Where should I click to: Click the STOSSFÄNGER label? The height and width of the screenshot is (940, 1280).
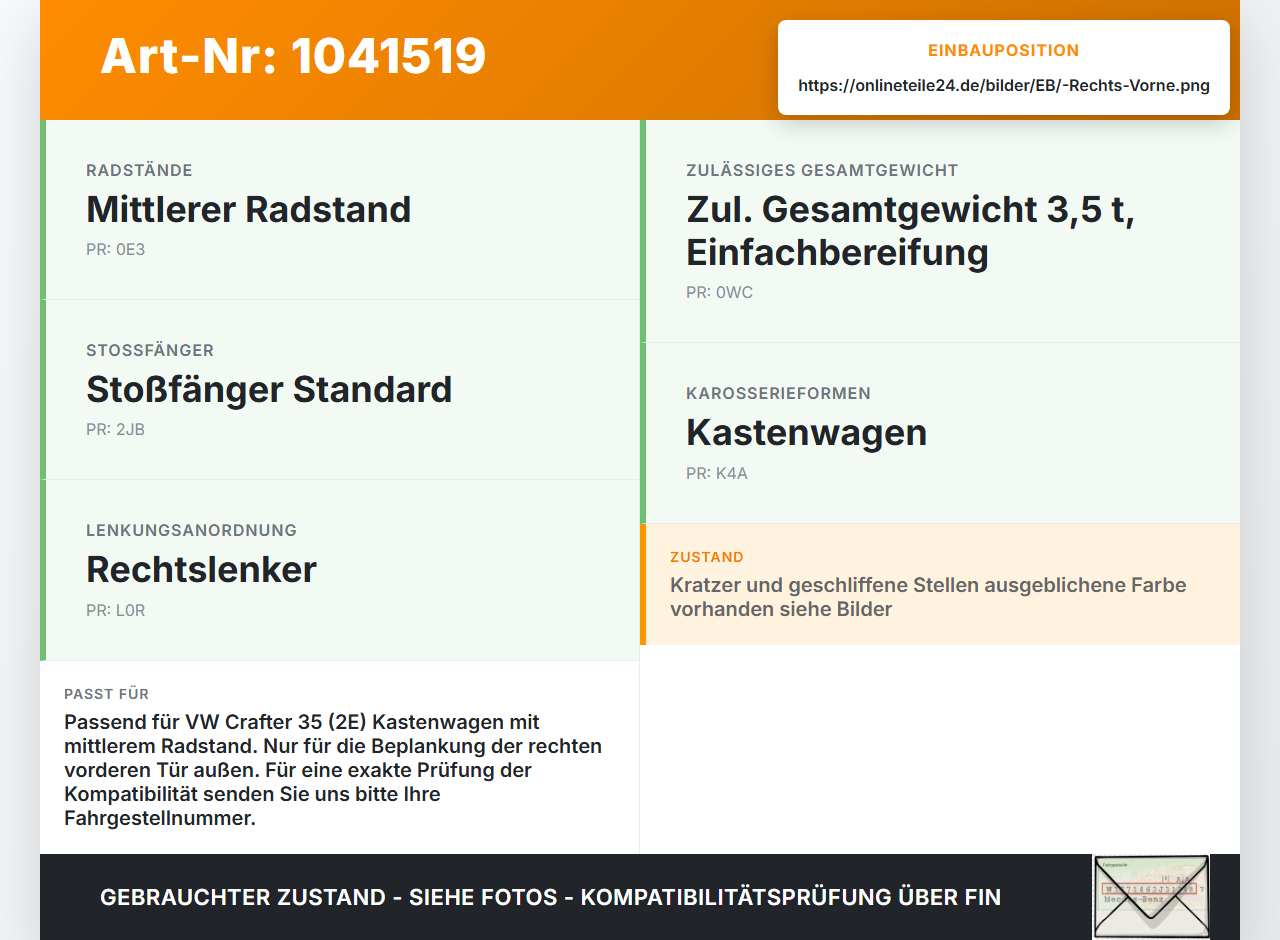[x=150, y=351]
